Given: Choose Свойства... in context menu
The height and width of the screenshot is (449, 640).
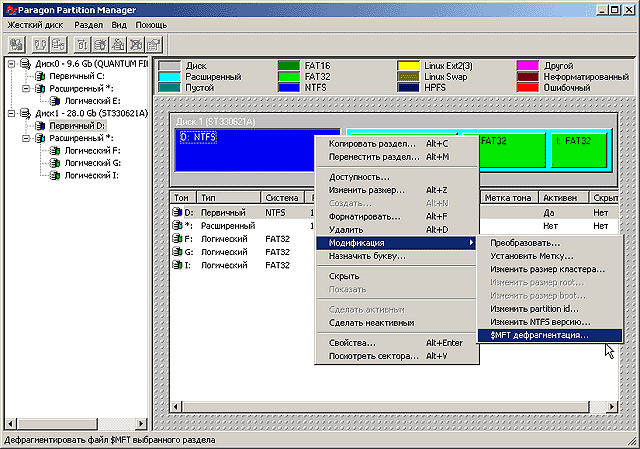Looking at the screenshot, I should click(x=396, y=343).
